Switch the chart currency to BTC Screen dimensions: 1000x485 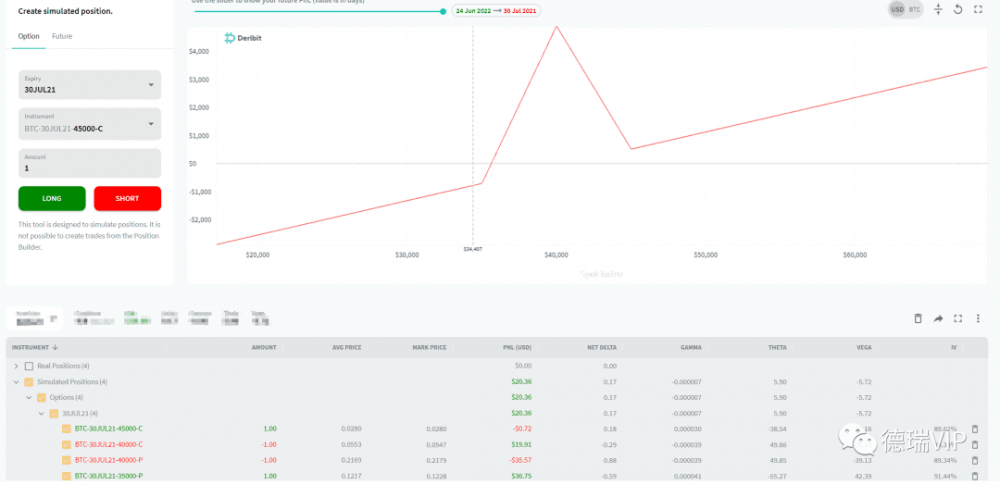(914, 9)
